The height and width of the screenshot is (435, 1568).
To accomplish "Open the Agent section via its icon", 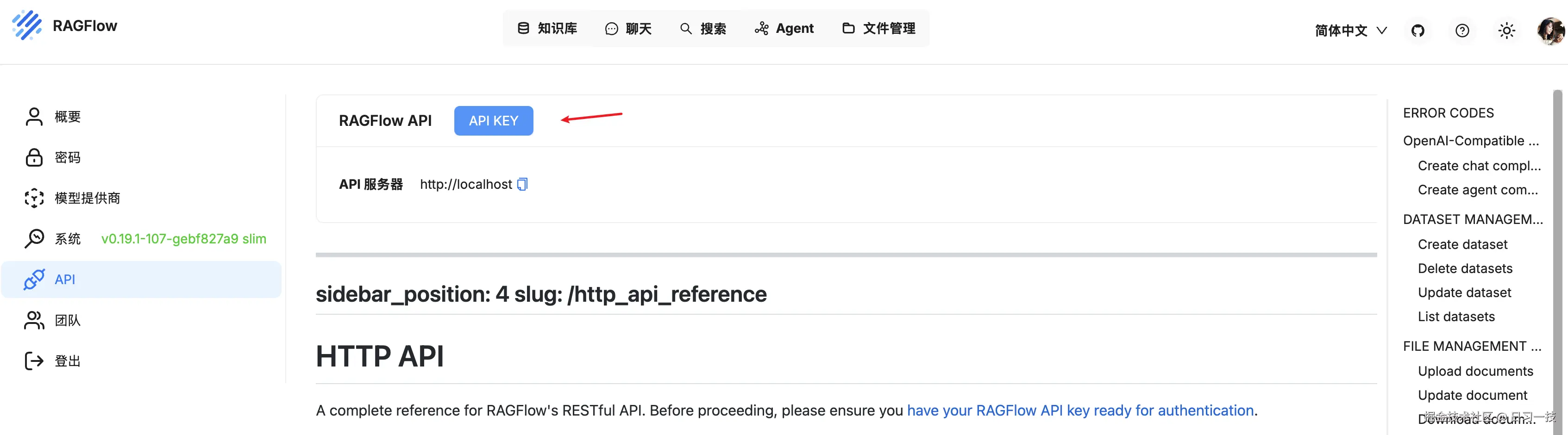I will click(761, 28).
